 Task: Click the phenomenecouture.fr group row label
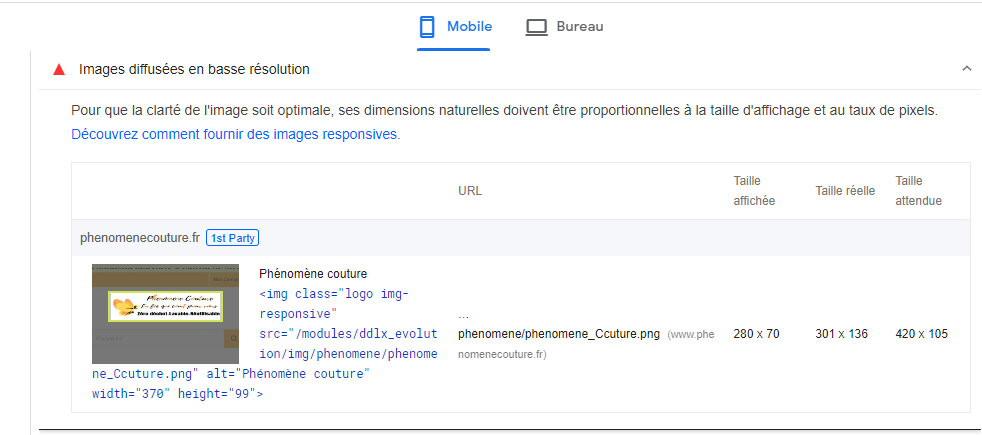(140, 238)
